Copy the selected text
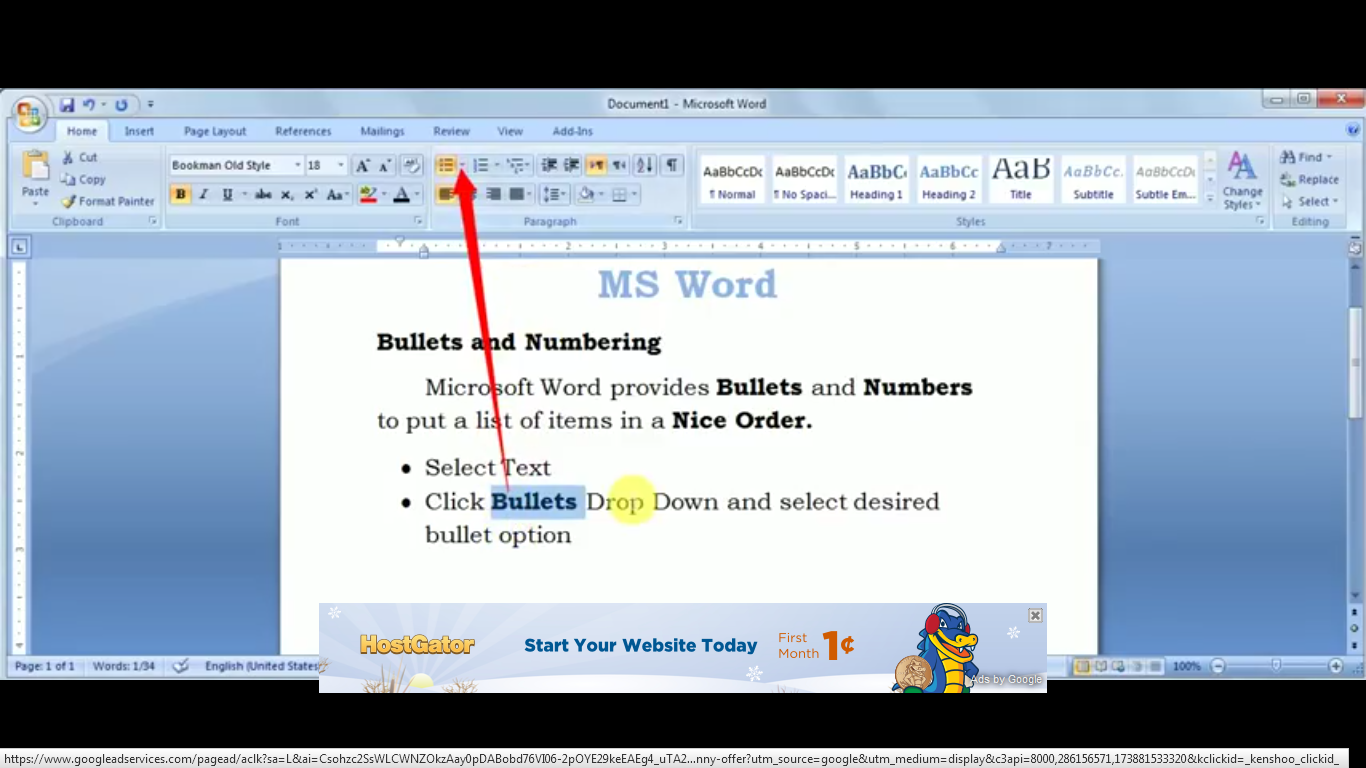This screenshot has width=1366, height=768. [x=82, y=179]
